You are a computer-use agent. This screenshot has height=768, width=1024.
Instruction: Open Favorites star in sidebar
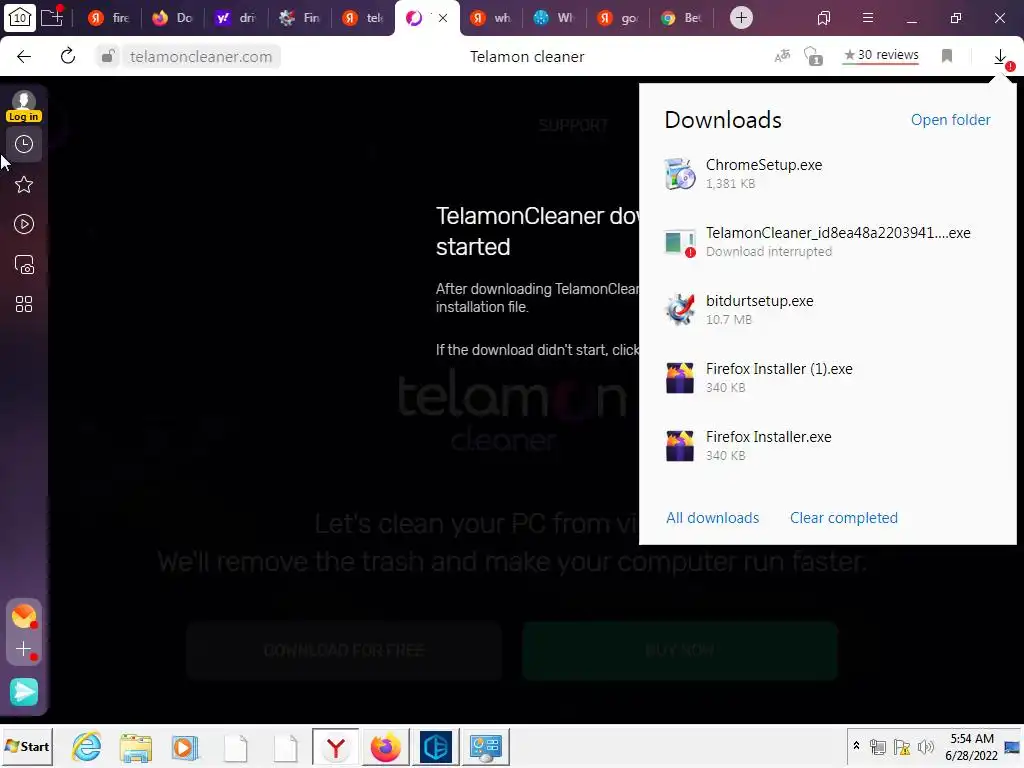pyautogui.click(x=24, y=185)
